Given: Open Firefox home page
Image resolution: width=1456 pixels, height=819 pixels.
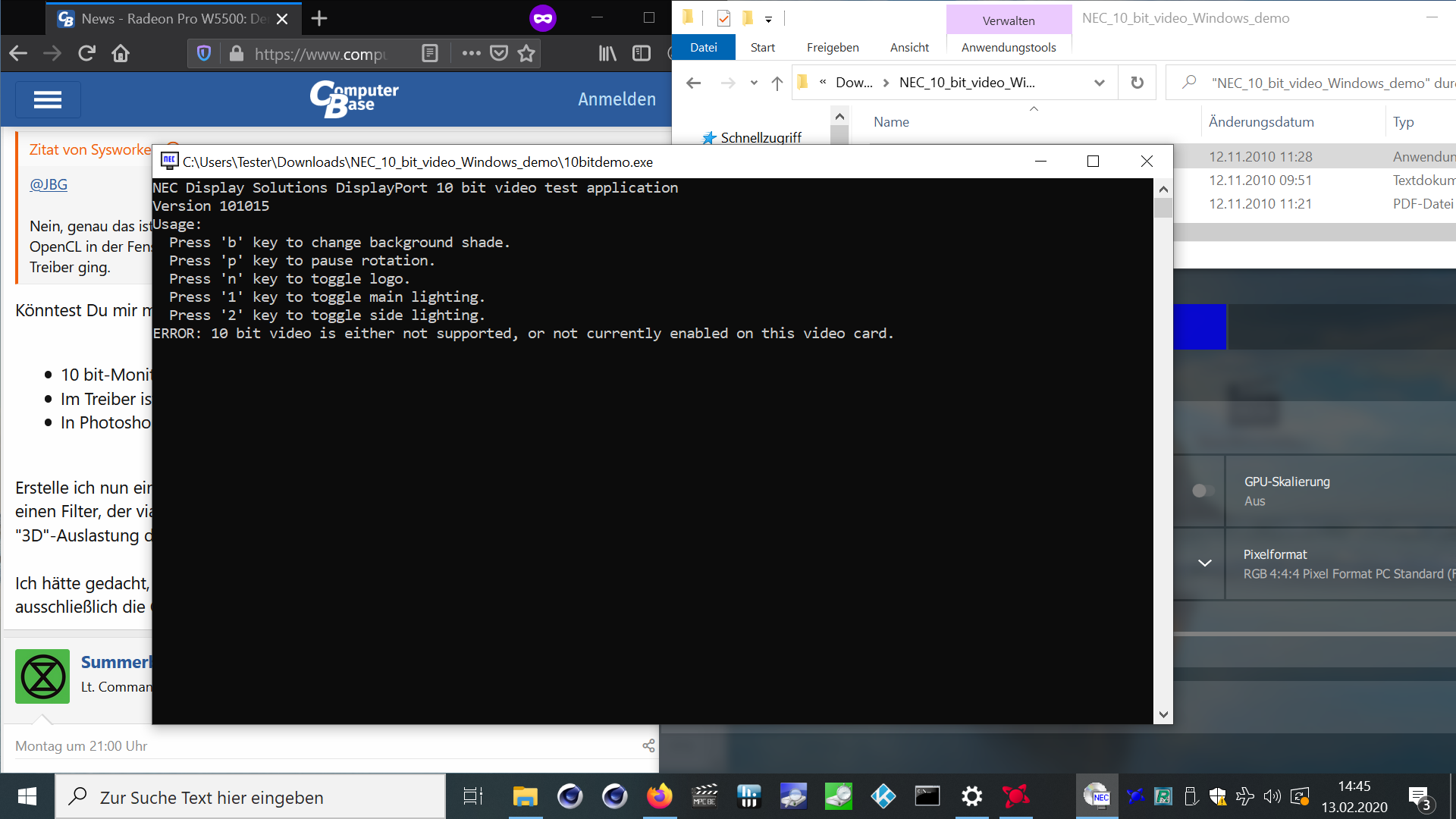Looking at the screenshot, I should click(121, 53).
